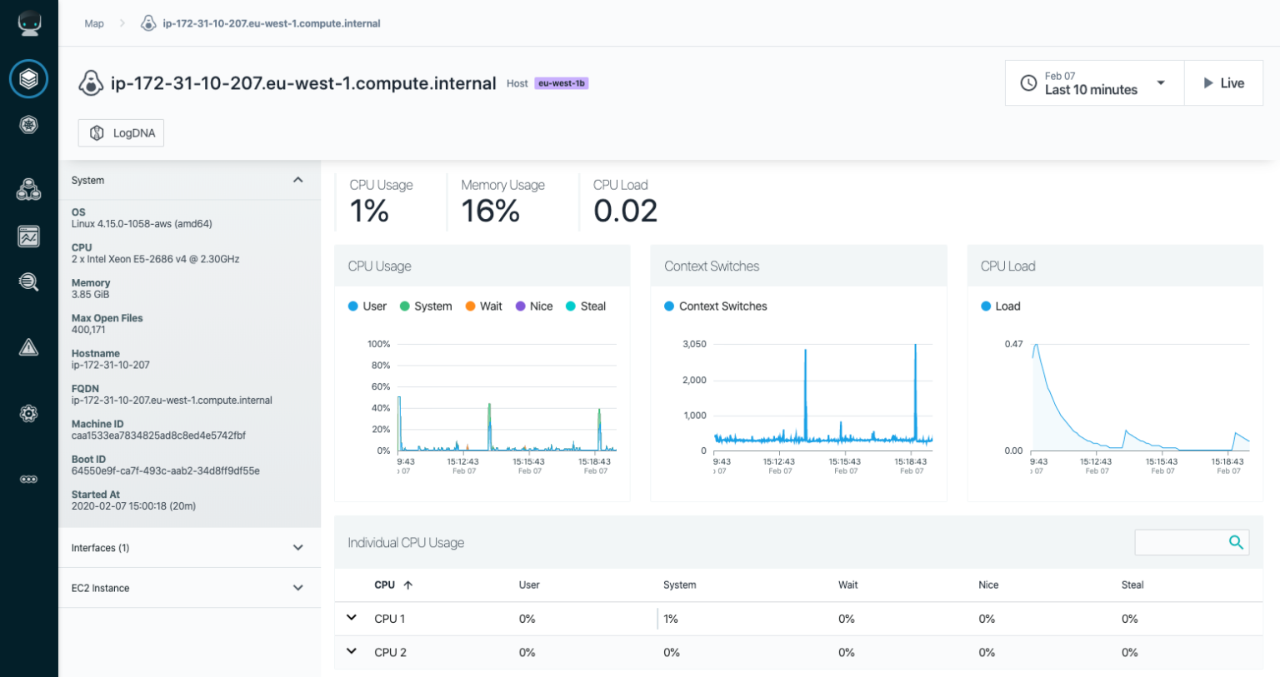Open Alerts via the warning triangle icon
This screenshot has width=1280, height=677.
pyautogui.click(x=28, y=346)
